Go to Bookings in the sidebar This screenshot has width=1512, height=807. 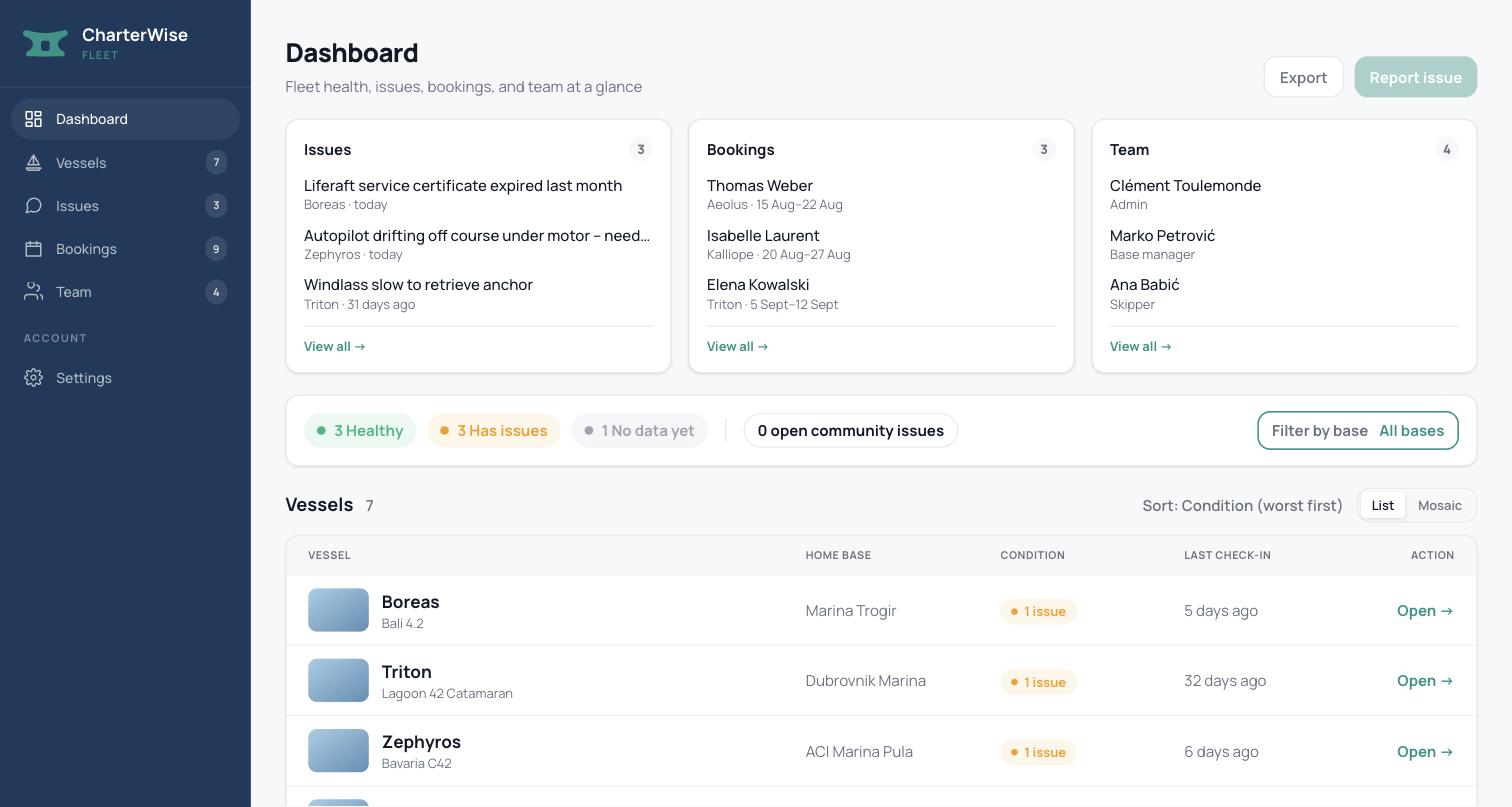click(125, 248)
